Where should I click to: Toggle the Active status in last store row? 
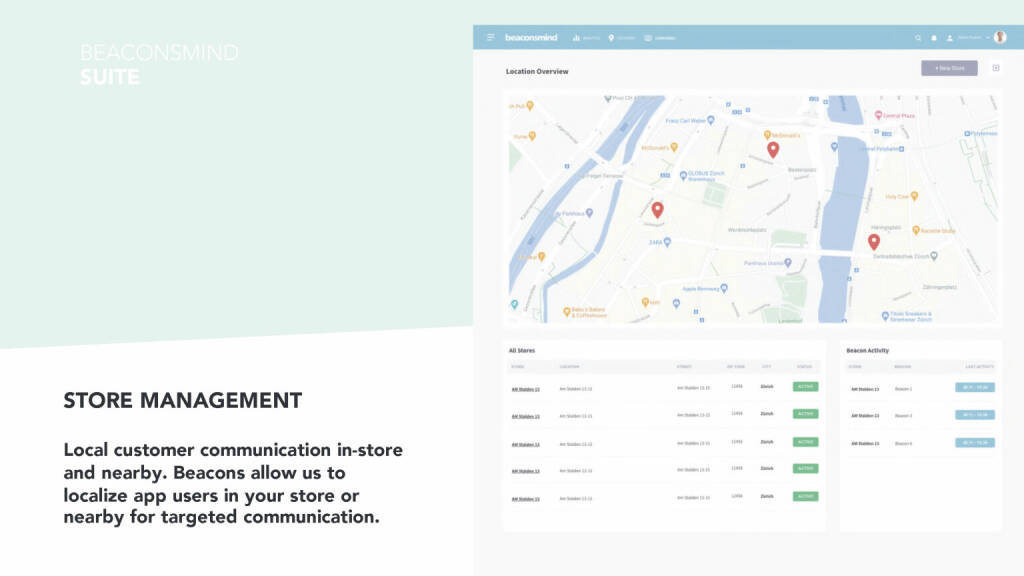[x=805, y=496]
